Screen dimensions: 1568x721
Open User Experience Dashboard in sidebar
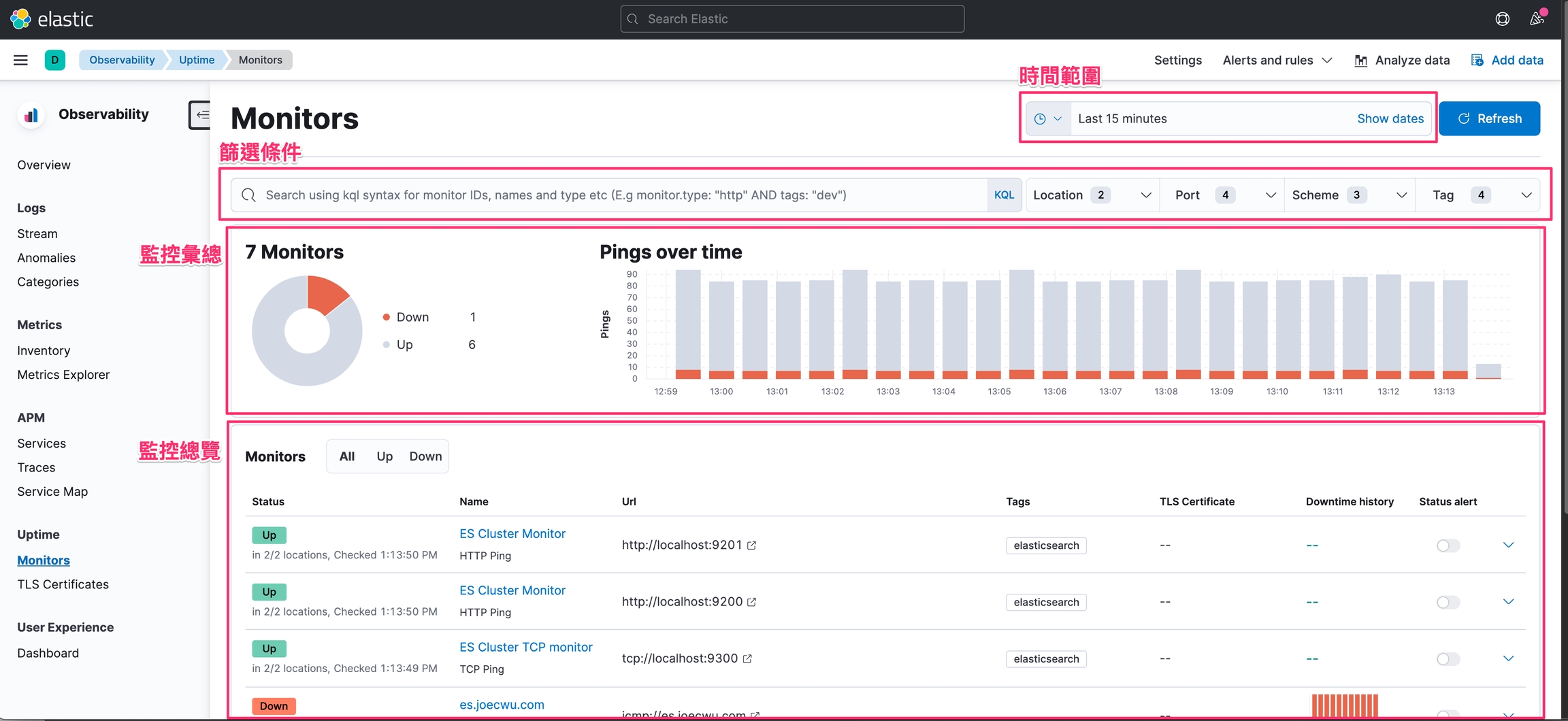click(x=48, y=654)
